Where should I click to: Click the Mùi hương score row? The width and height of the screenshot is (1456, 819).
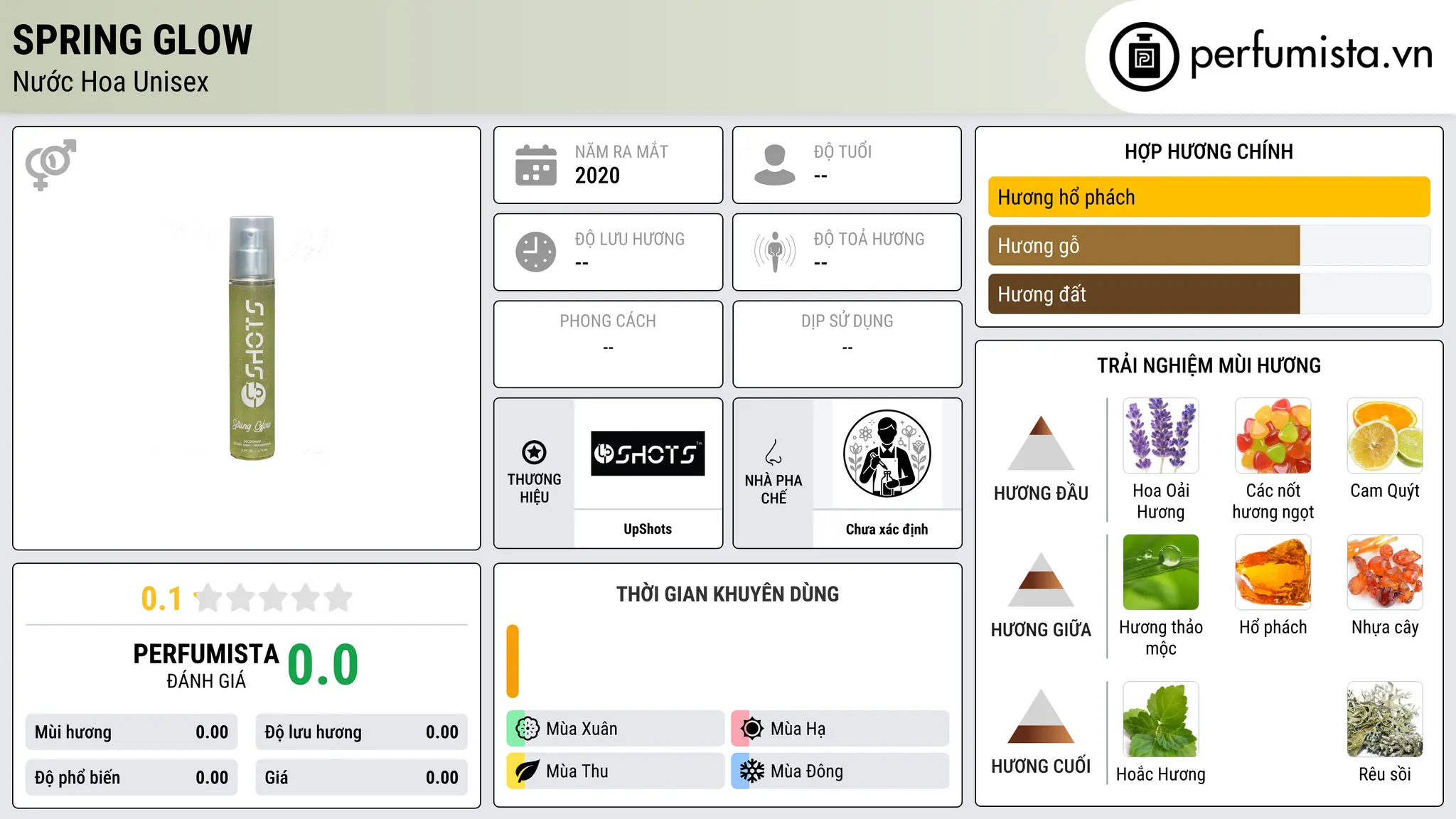[132, 732]
